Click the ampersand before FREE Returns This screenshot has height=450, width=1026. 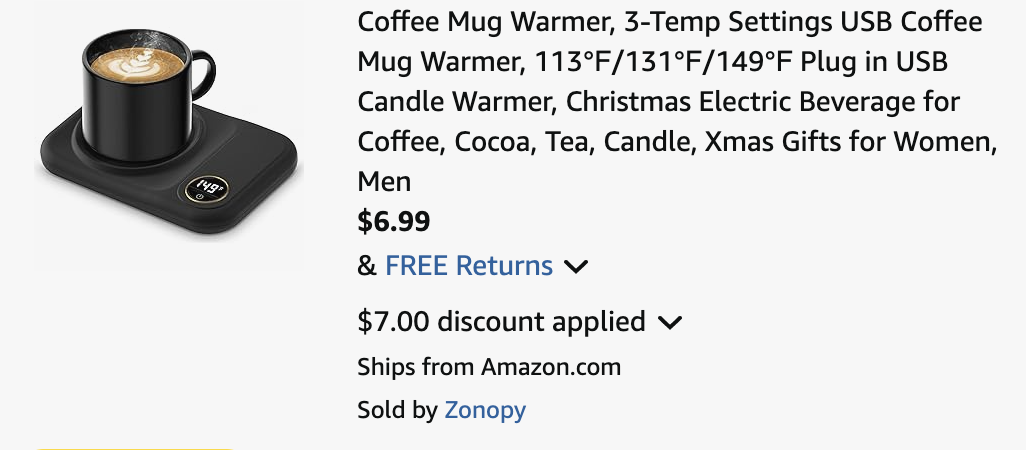(x=366, y=266)
